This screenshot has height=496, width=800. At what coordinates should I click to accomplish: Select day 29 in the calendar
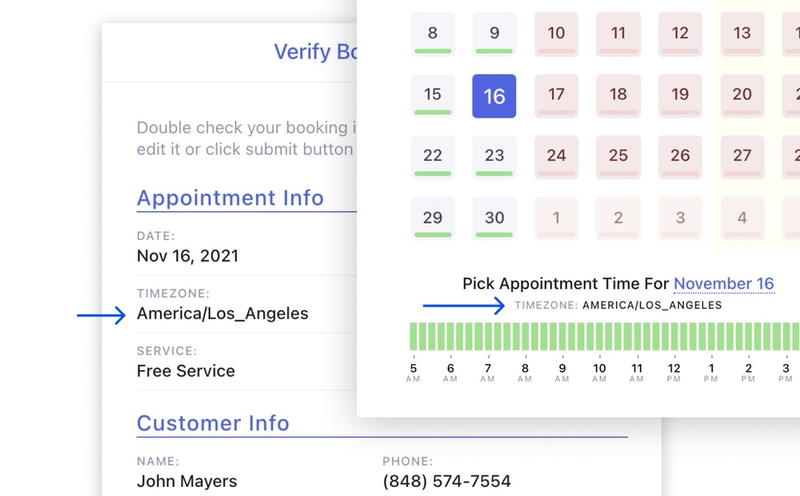pos(432,218)
